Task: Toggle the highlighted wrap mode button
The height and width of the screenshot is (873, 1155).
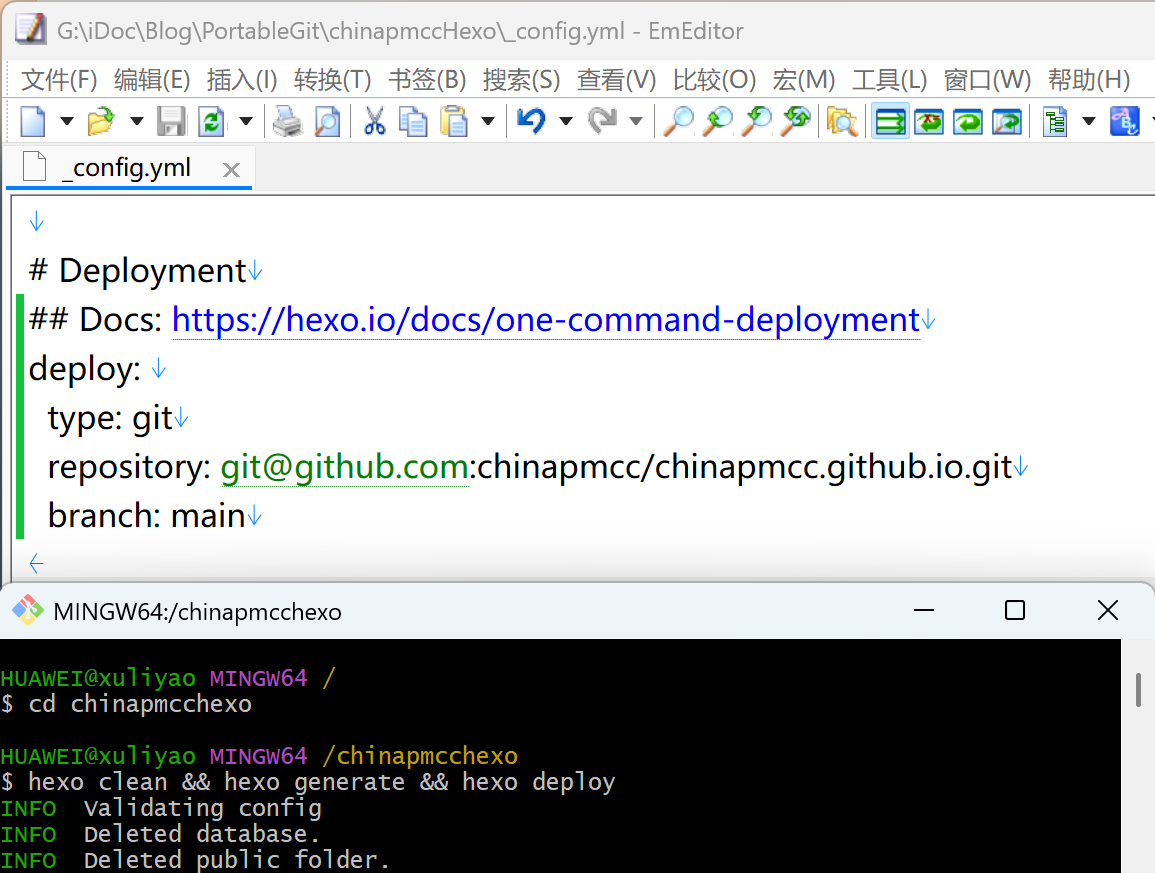Action: [x=889, y=122]
